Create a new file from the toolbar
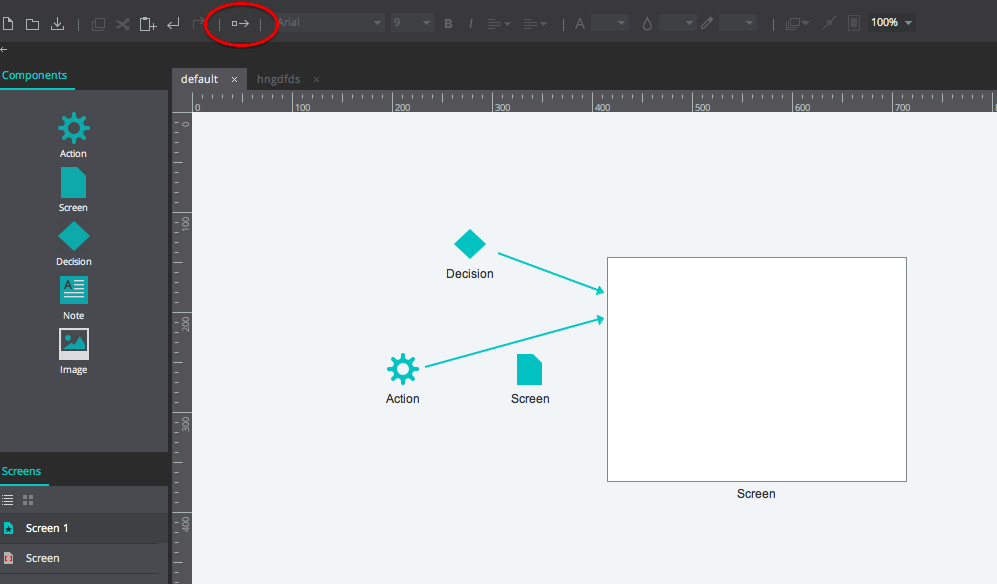The height and width of the screenshot is (584, 997). point(8,23)
